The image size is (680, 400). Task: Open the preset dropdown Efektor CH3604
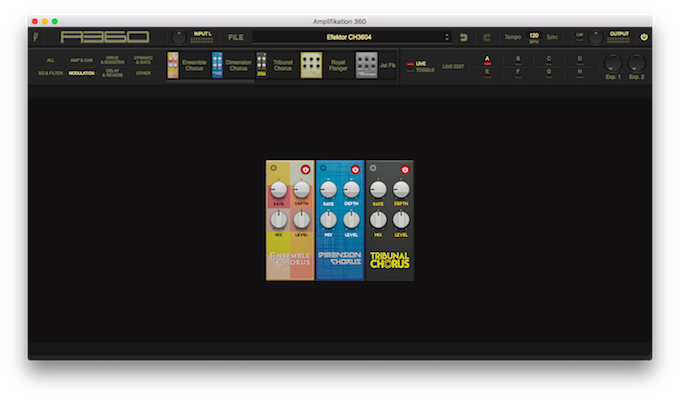click(352, 37)
